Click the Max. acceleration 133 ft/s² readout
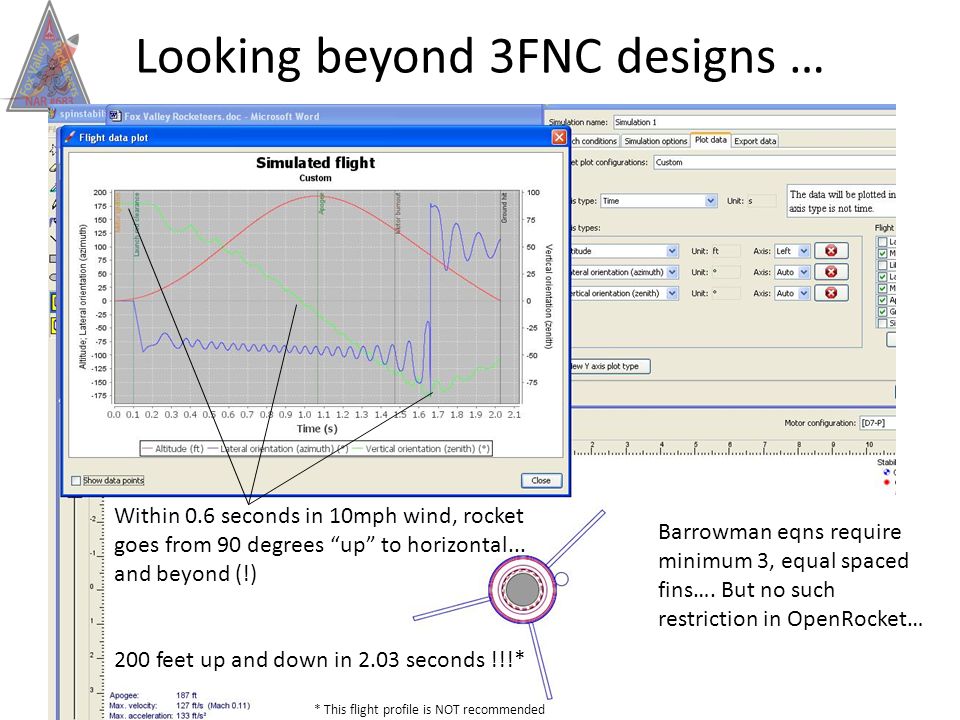The width and height of the screenshot is (960, 720). 158,715
